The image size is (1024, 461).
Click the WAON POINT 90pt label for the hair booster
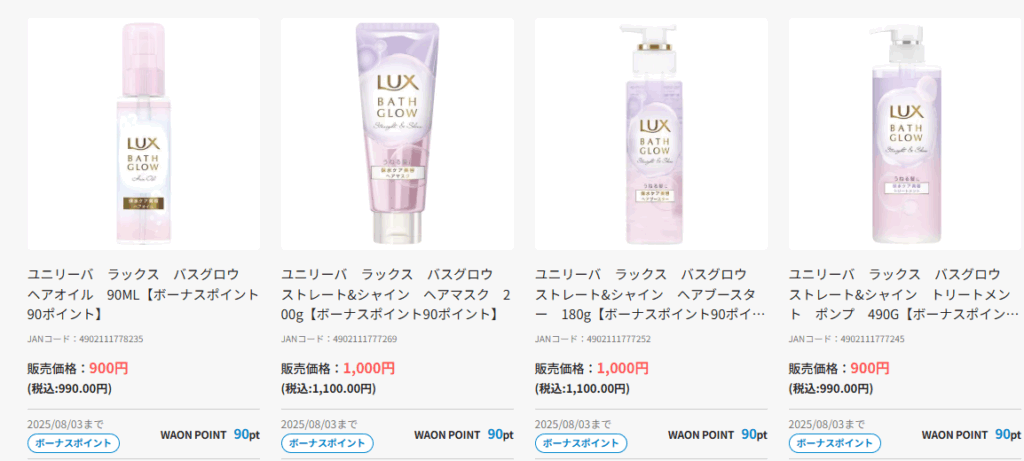pyautogui.click(x=718, y=434)
